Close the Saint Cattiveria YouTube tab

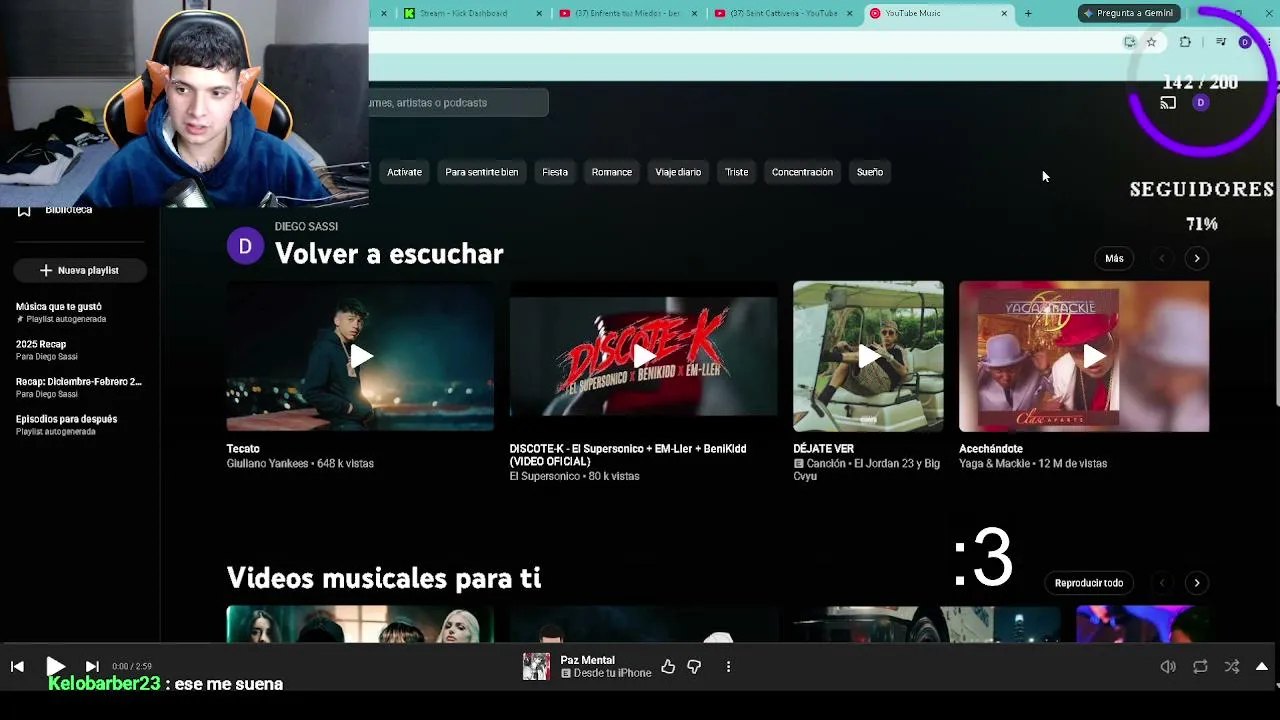click(849, 13)
